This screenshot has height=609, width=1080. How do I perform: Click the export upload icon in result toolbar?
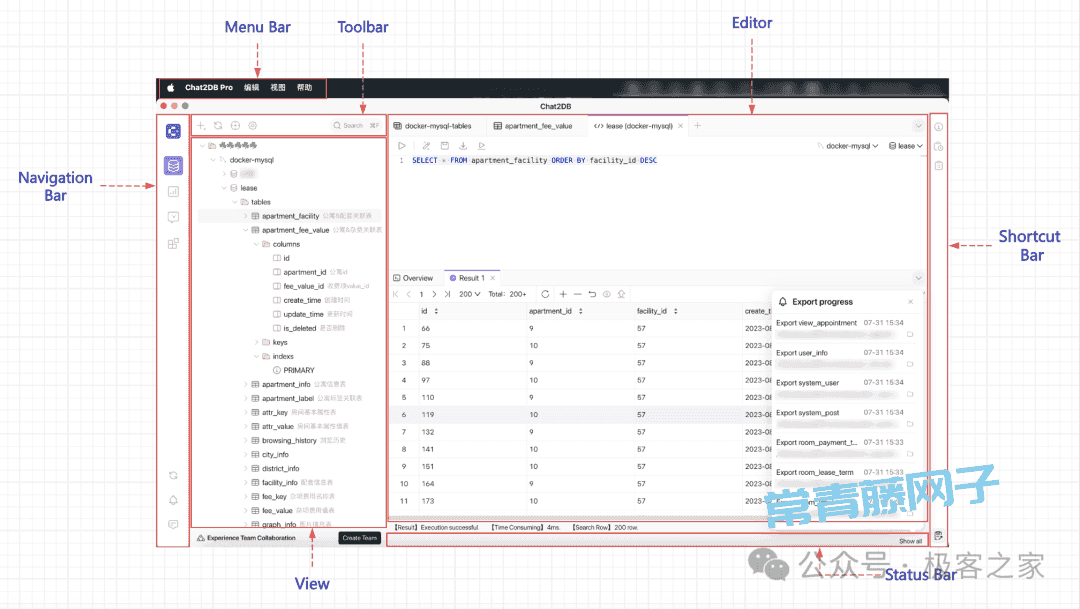tap(621, 294)
